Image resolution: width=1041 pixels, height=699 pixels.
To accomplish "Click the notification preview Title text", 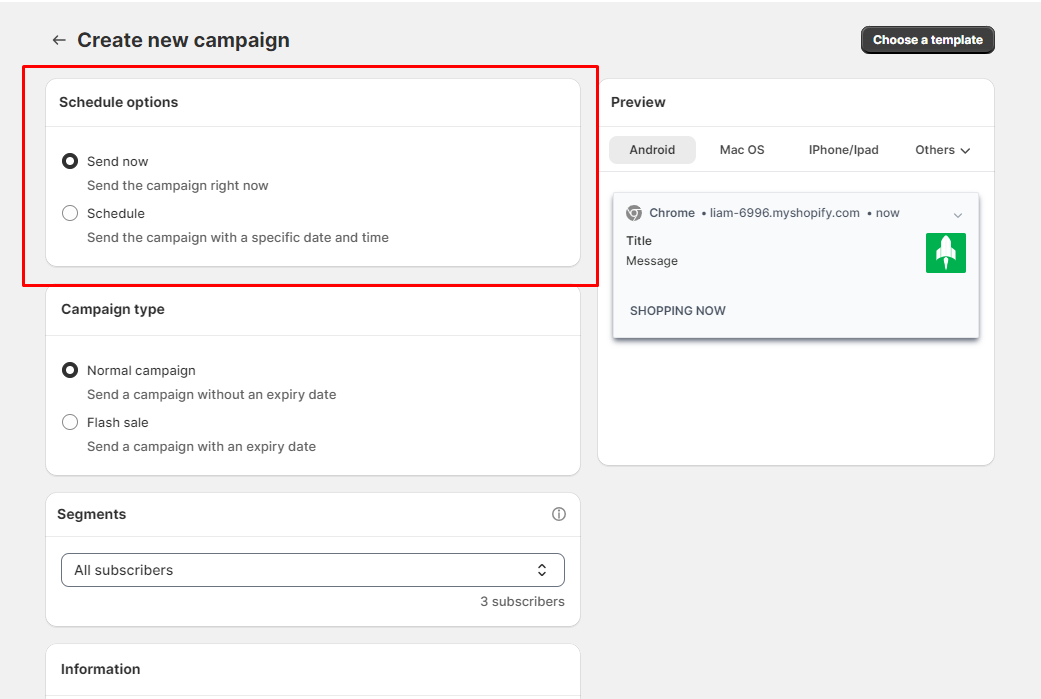I will coord(638,241).
